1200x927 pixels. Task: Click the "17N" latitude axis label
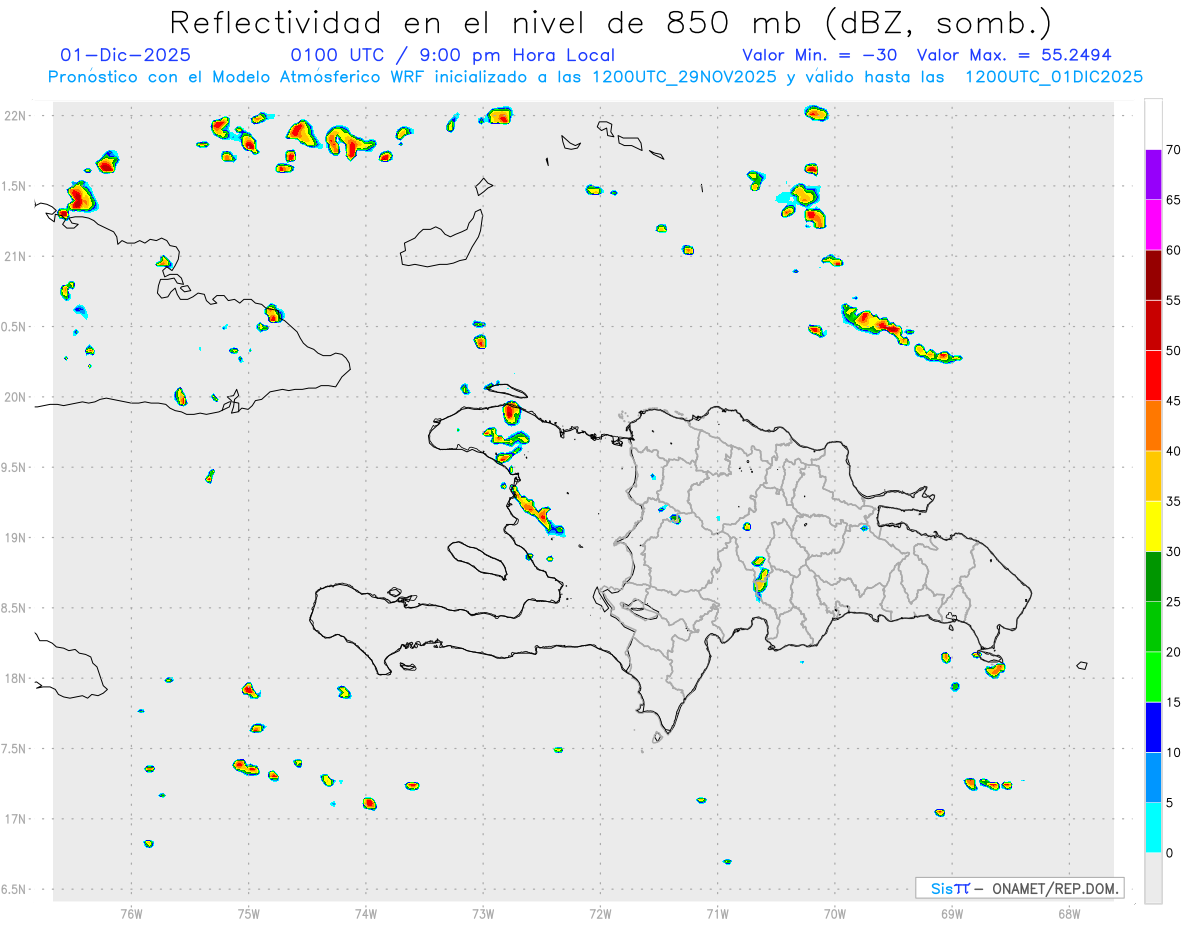coord(15,819)
